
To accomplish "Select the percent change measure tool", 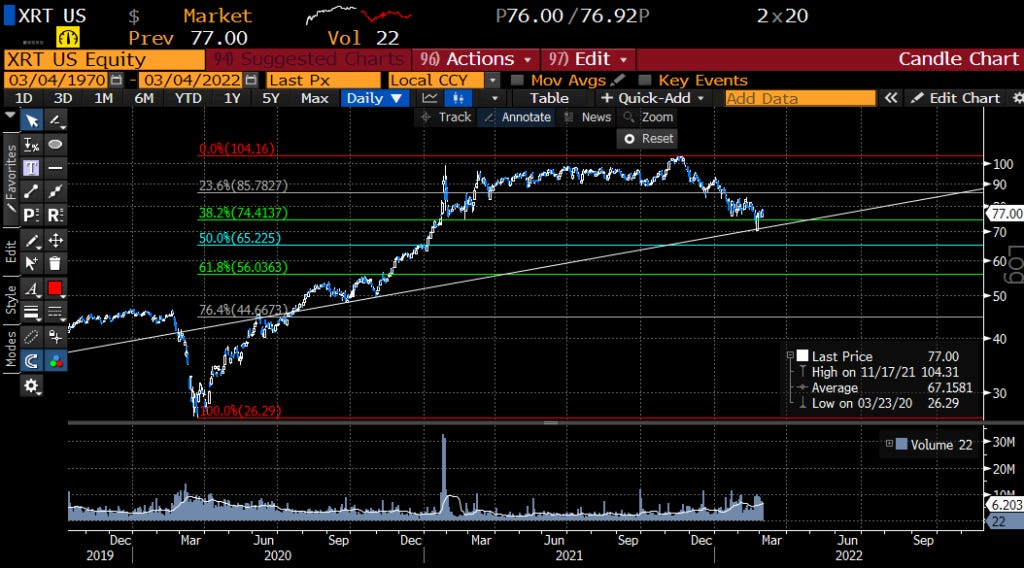I will point(31,145).
